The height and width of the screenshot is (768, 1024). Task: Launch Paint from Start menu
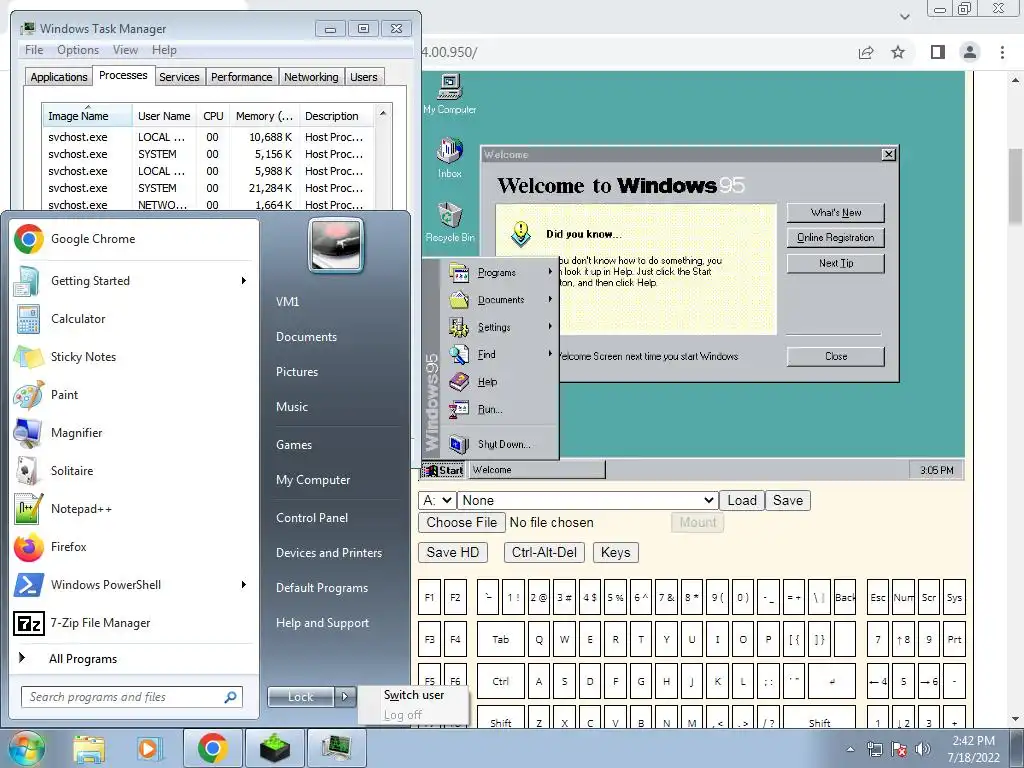point(64,394)
